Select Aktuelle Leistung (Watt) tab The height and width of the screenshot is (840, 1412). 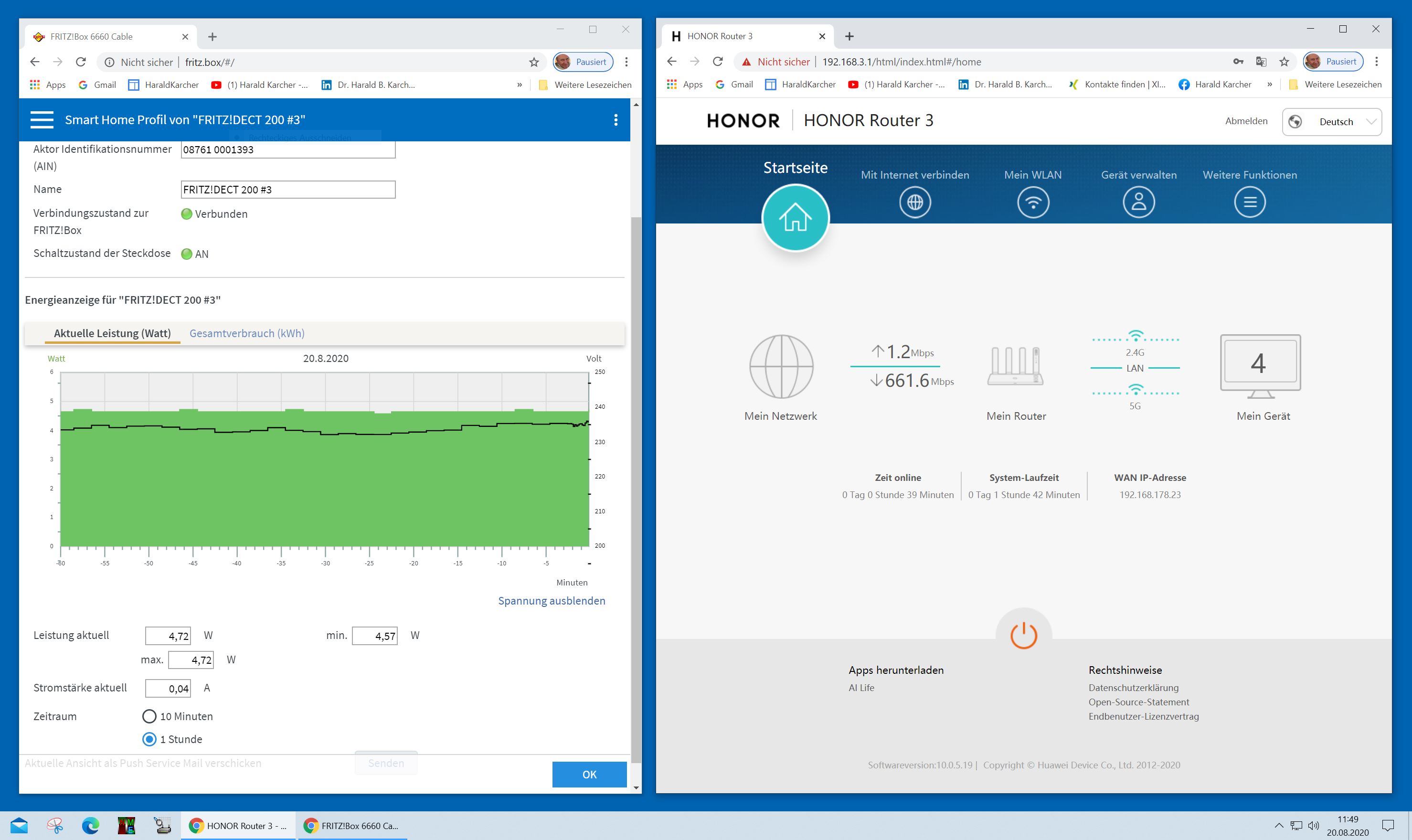(x=112, y=333)
